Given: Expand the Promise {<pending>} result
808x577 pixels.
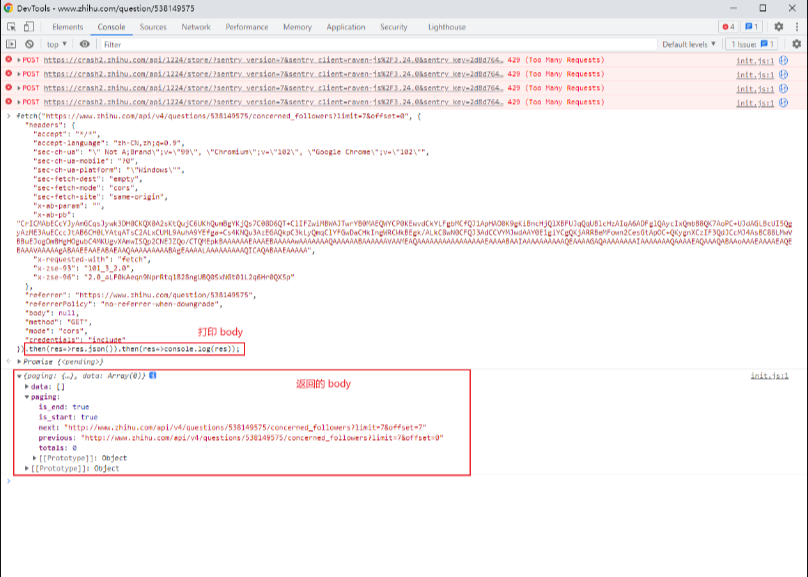Looking at the screenshot, I should tap(19, 362).
